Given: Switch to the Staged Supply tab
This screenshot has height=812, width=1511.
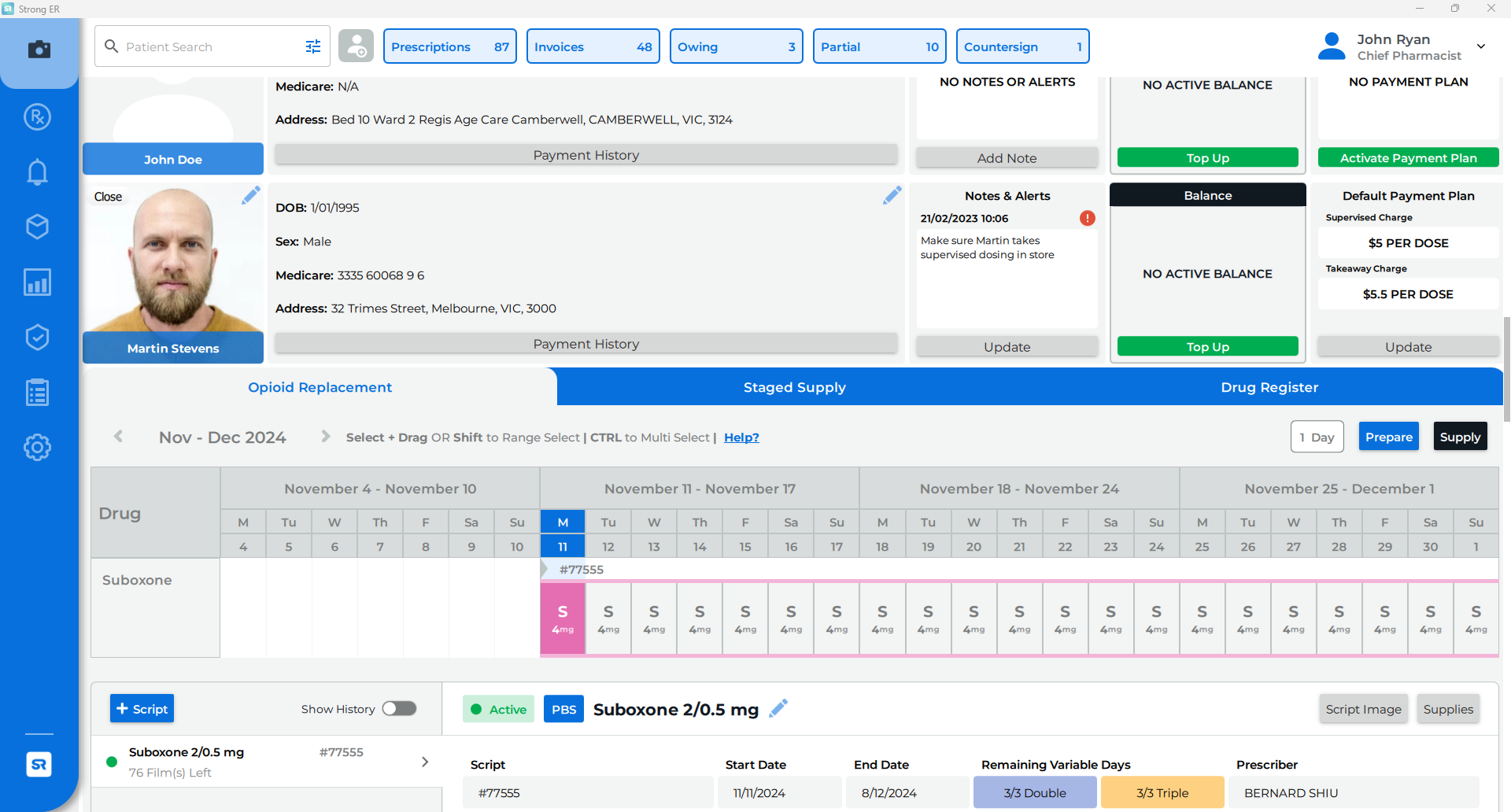Looking at the screenshot, I should 794,386.
